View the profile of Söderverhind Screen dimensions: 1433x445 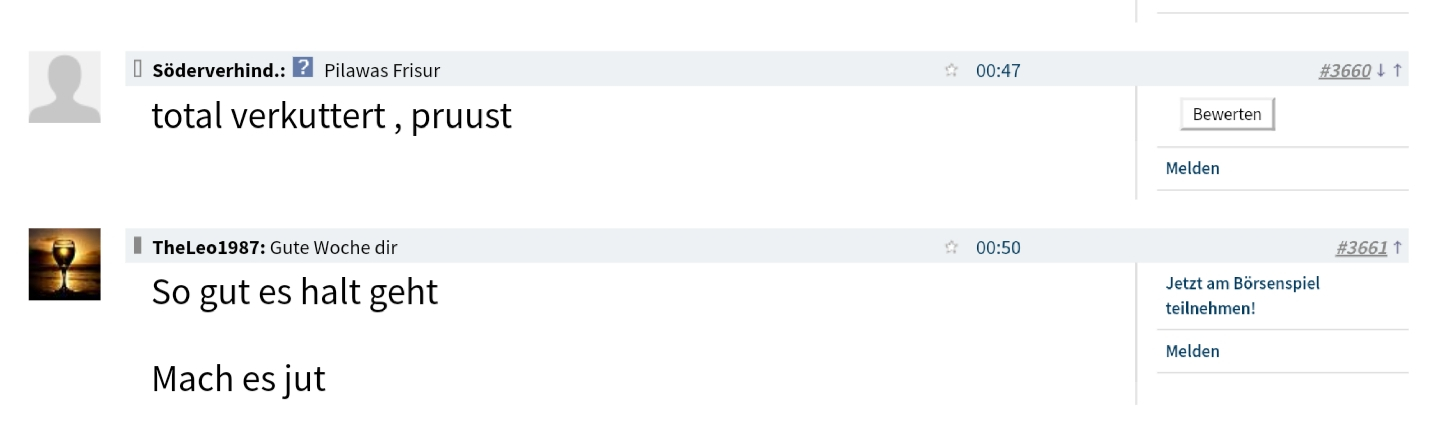tap(219, 70)
